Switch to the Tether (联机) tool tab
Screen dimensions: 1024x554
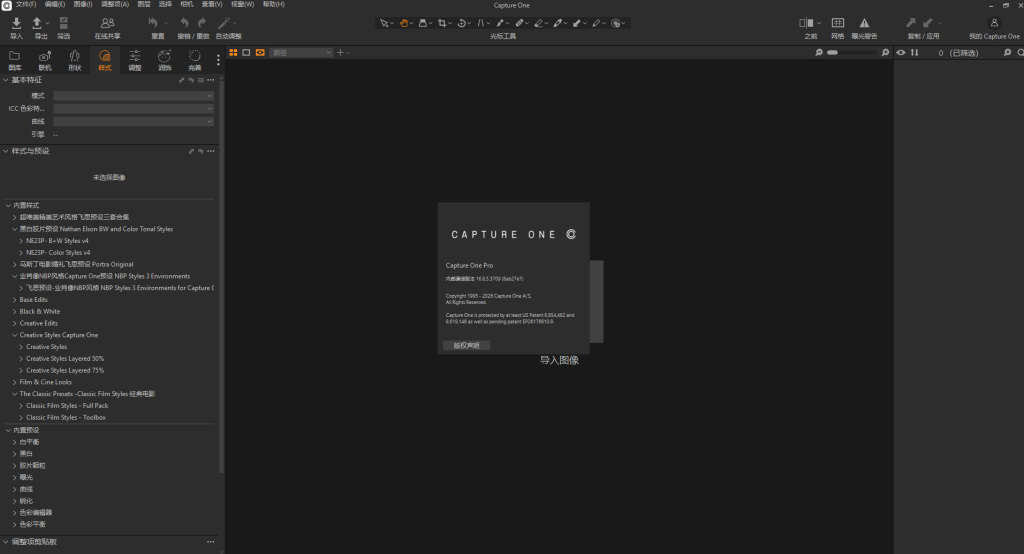pyautogui.click(x=44, y=59)
